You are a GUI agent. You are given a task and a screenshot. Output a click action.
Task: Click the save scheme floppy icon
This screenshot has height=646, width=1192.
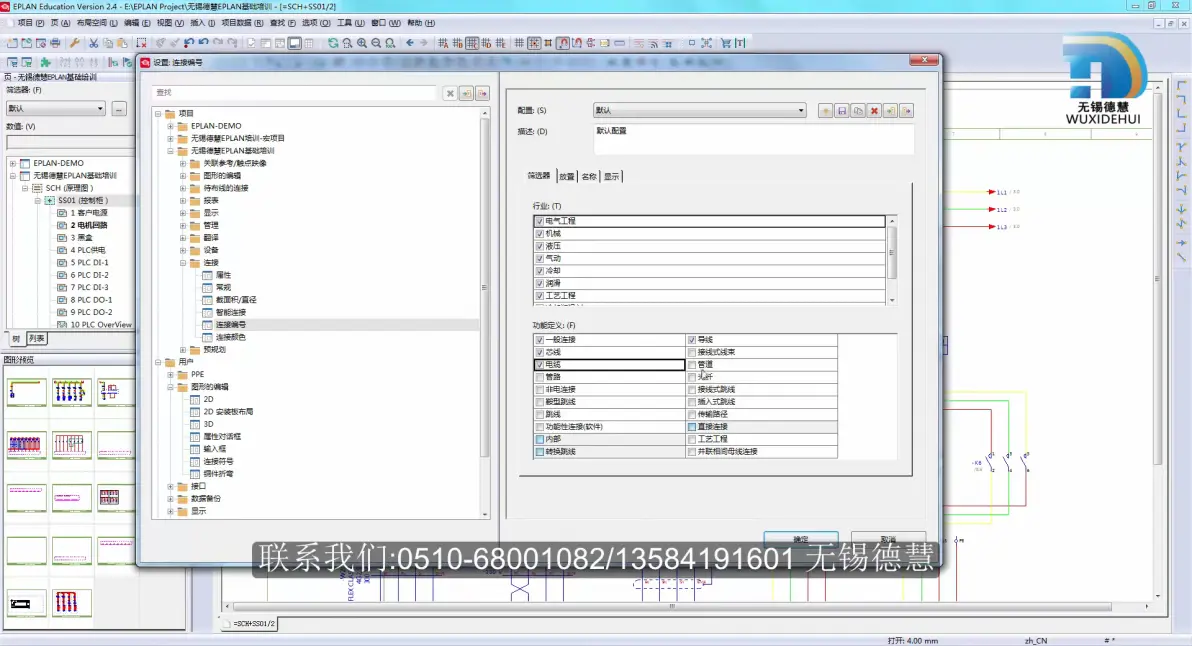(842, 111)
